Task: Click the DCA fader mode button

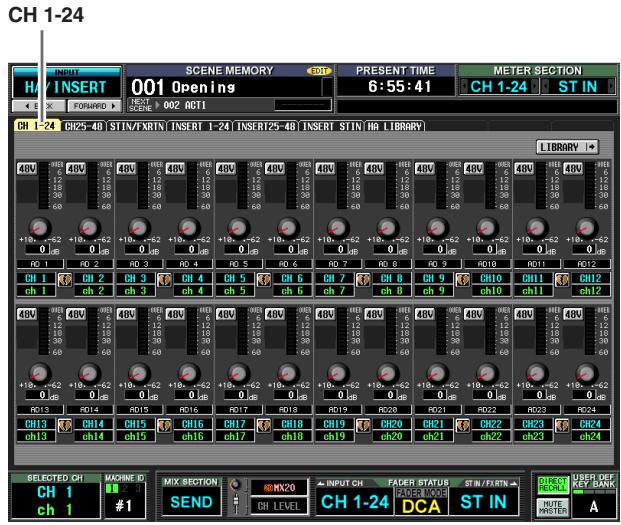Action: [421, 506]
